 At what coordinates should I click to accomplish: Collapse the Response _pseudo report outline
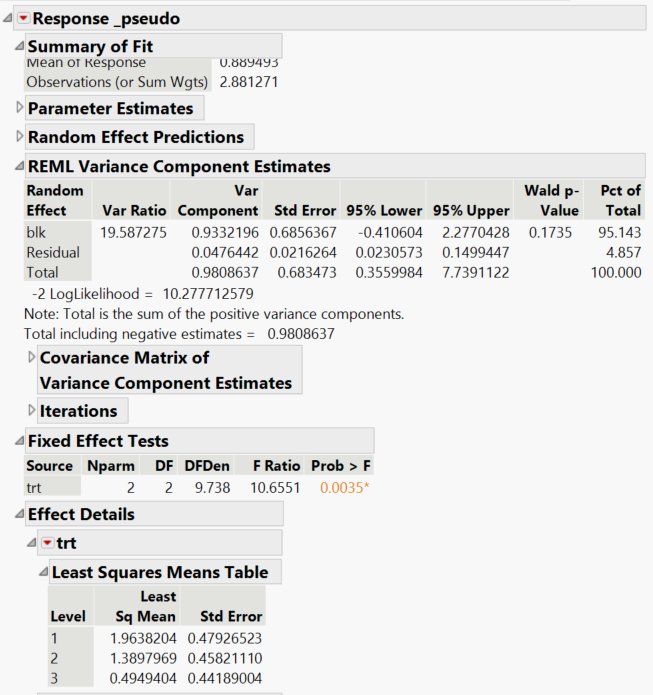point(9,19)
